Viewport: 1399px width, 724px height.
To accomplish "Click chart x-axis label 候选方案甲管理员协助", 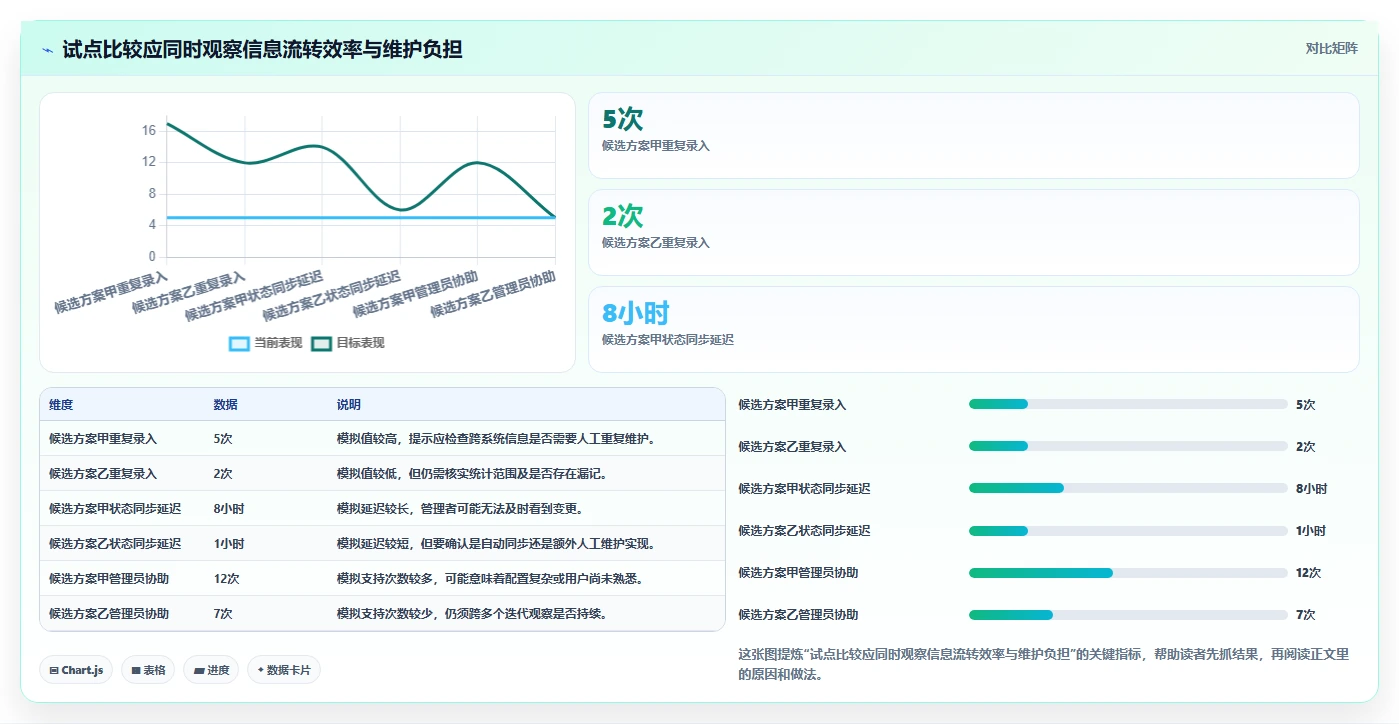I will (x=415, y=294).
